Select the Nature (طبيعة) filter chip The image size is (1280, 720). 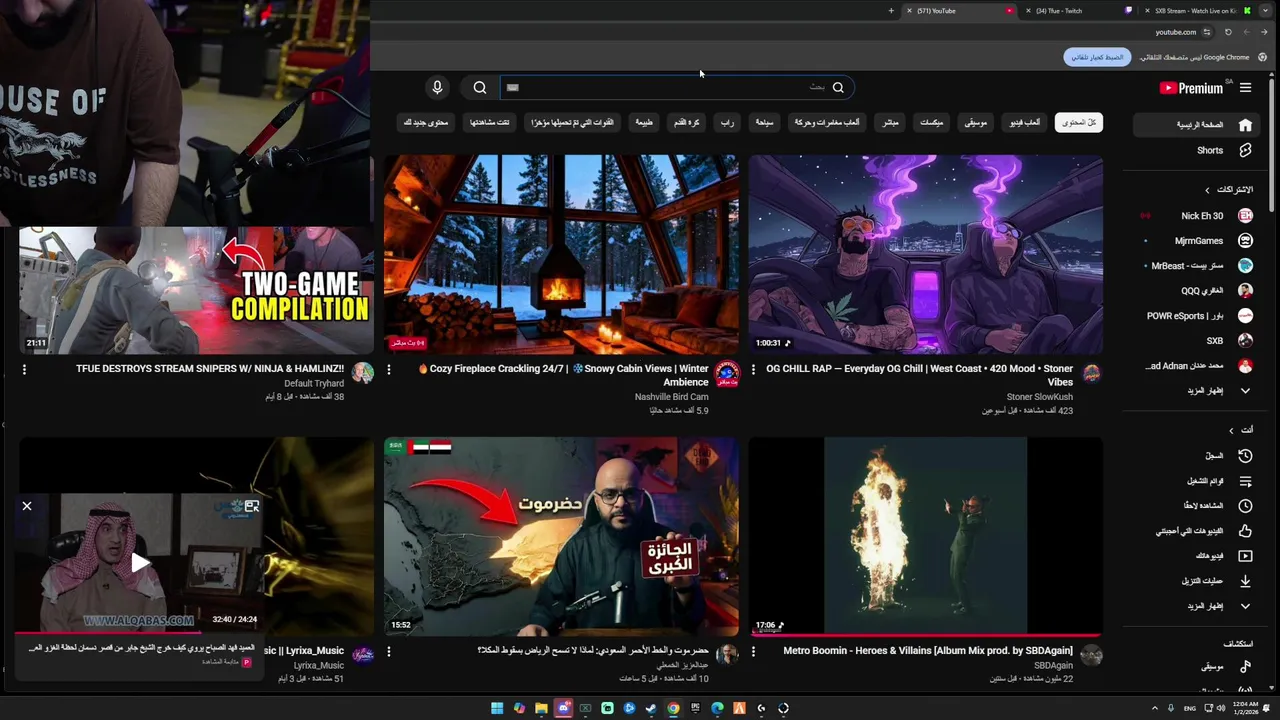(644, 122)
